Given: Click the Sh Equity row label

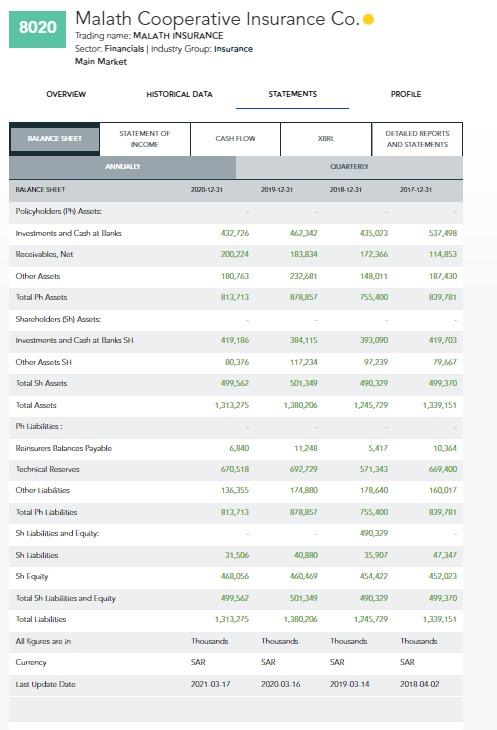Looking at the screenshot, I should coord(32,576).
